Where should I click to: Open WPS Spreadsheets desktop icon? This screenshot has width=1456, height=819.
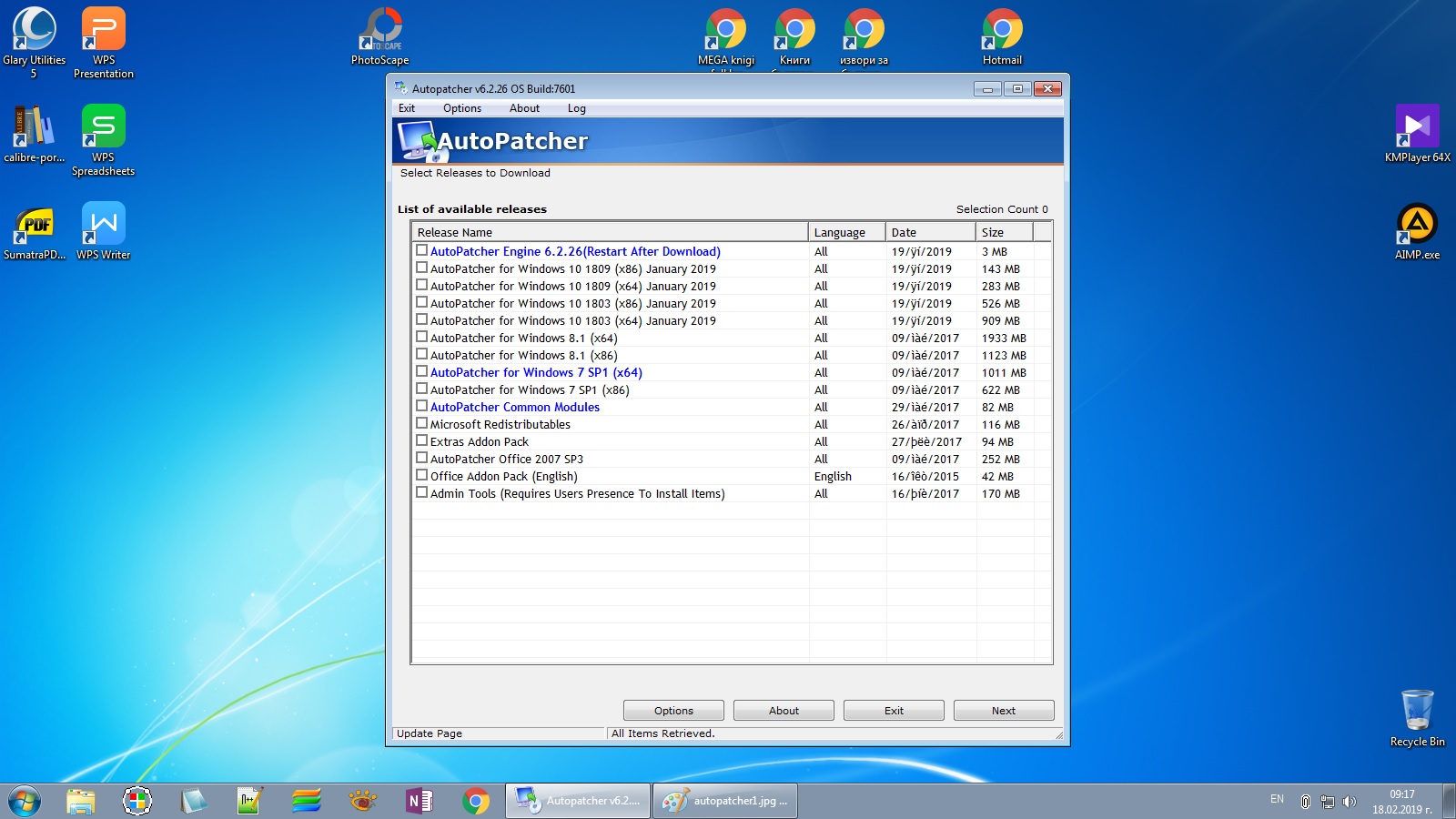pos(104,139)
